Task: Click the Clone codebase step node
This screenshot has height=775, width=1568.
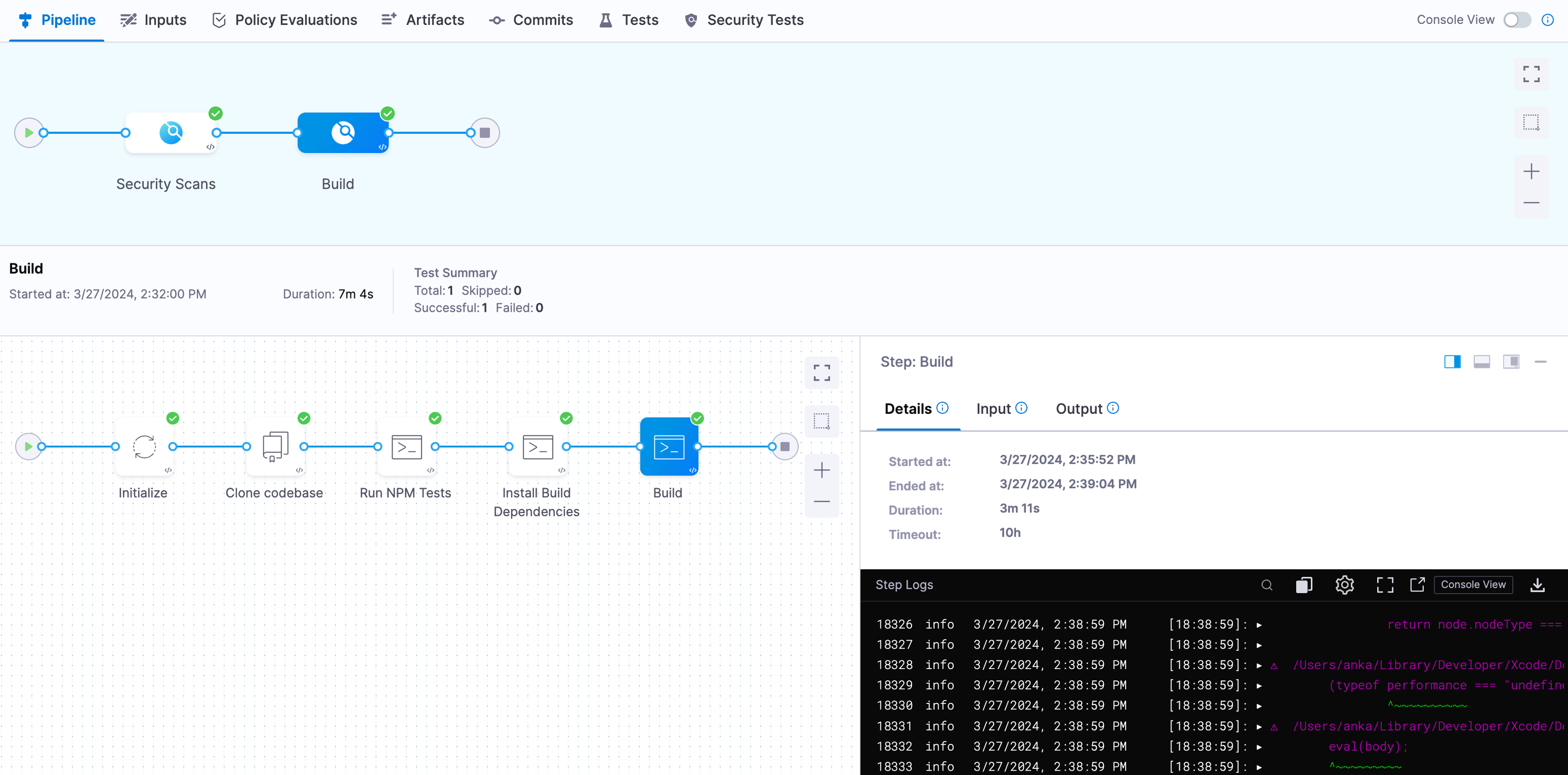Action: (275, 447)
